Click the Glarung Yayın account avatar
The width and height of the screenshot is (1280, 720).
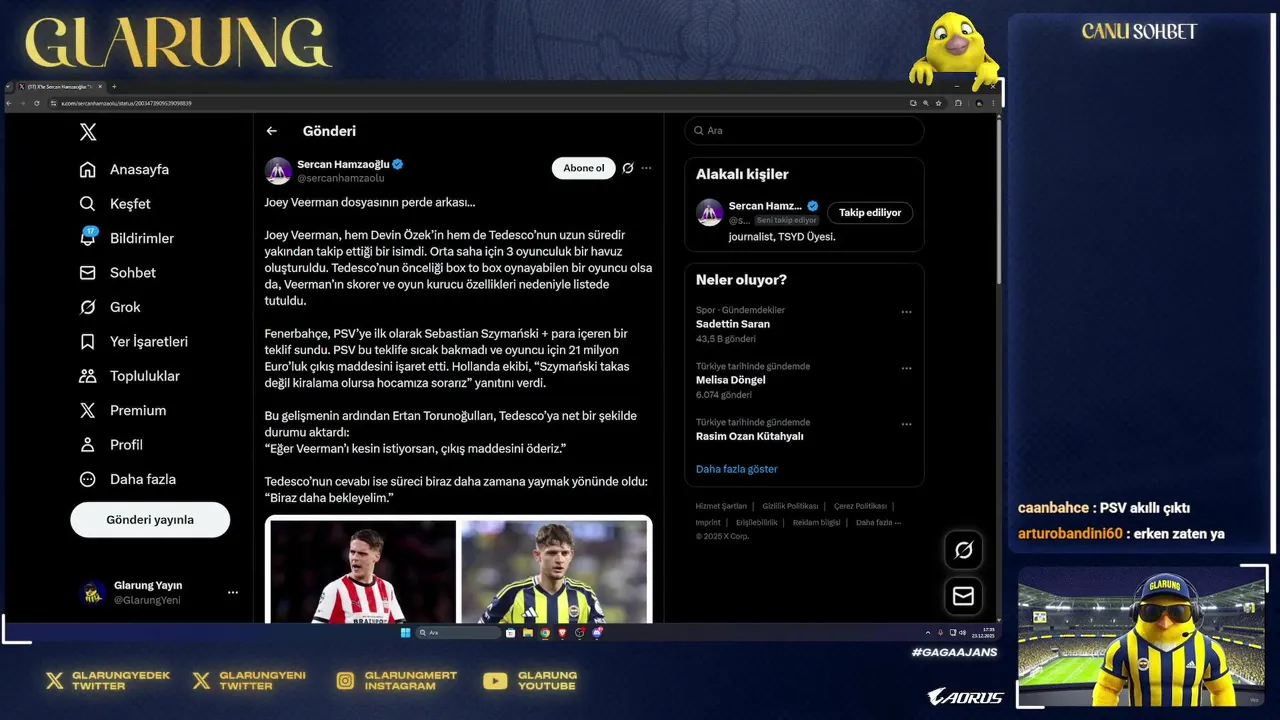[93, 593]
